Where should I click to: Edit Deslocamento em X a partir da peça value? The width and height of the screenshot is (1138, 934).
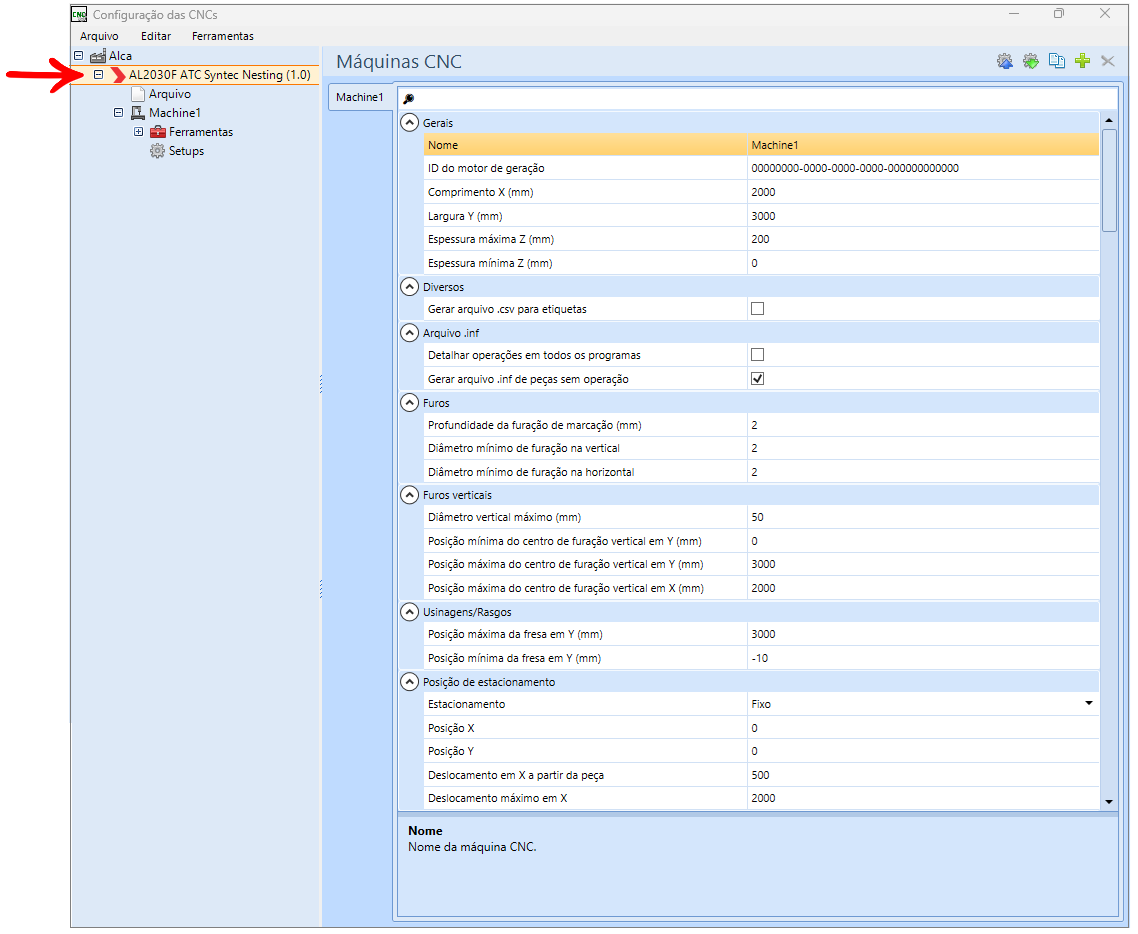tap(922, 775)
